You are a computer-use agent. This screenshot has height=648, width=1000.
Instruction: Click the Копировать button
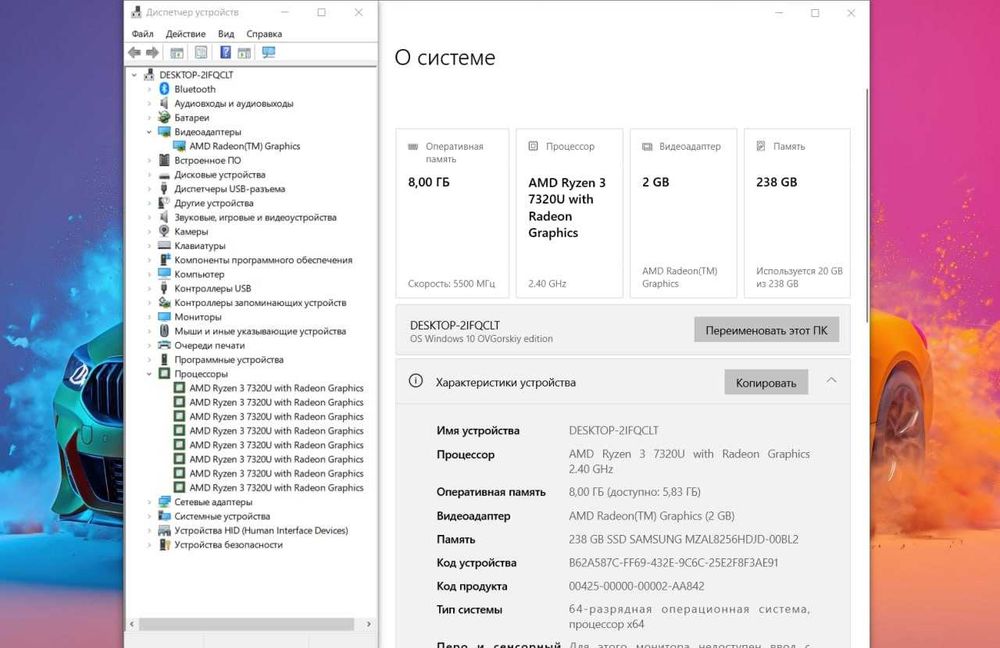pos(766,383)
